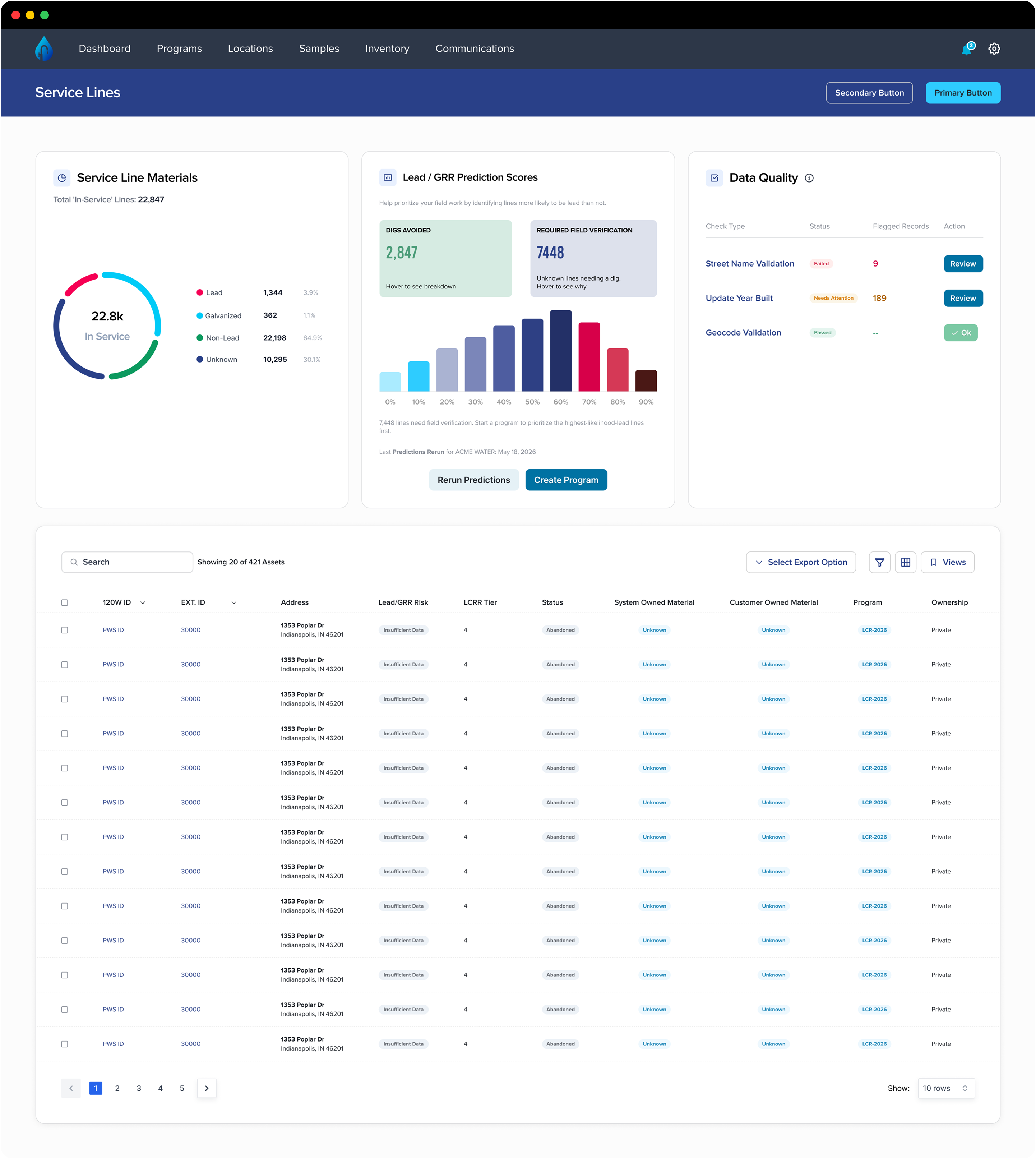Open the table filter funnel icon
This screenshot has height=1159, width=1036.
point(879,562)
